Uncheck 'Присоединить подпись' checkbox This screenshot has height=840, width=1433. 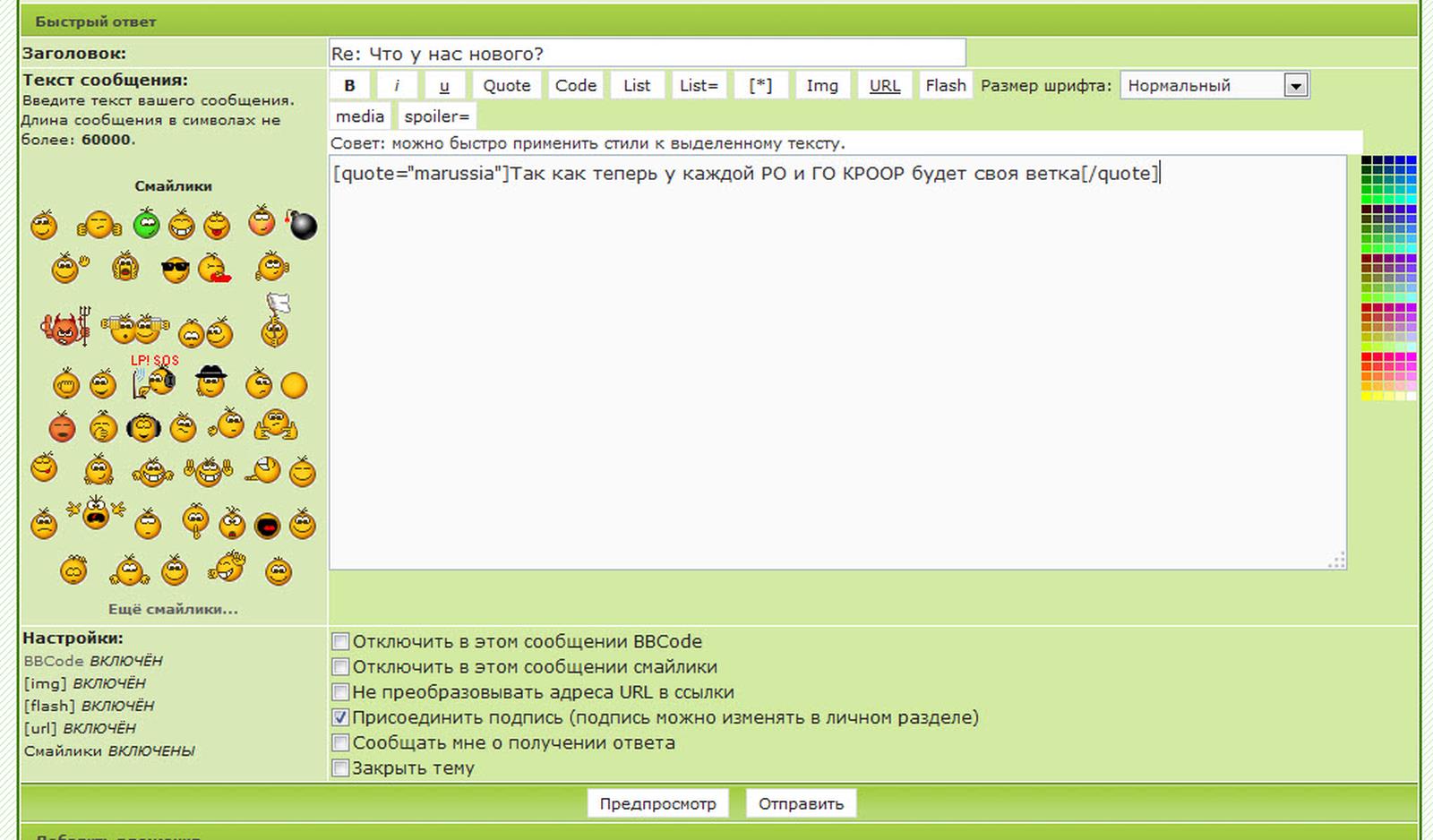point(340,717)
